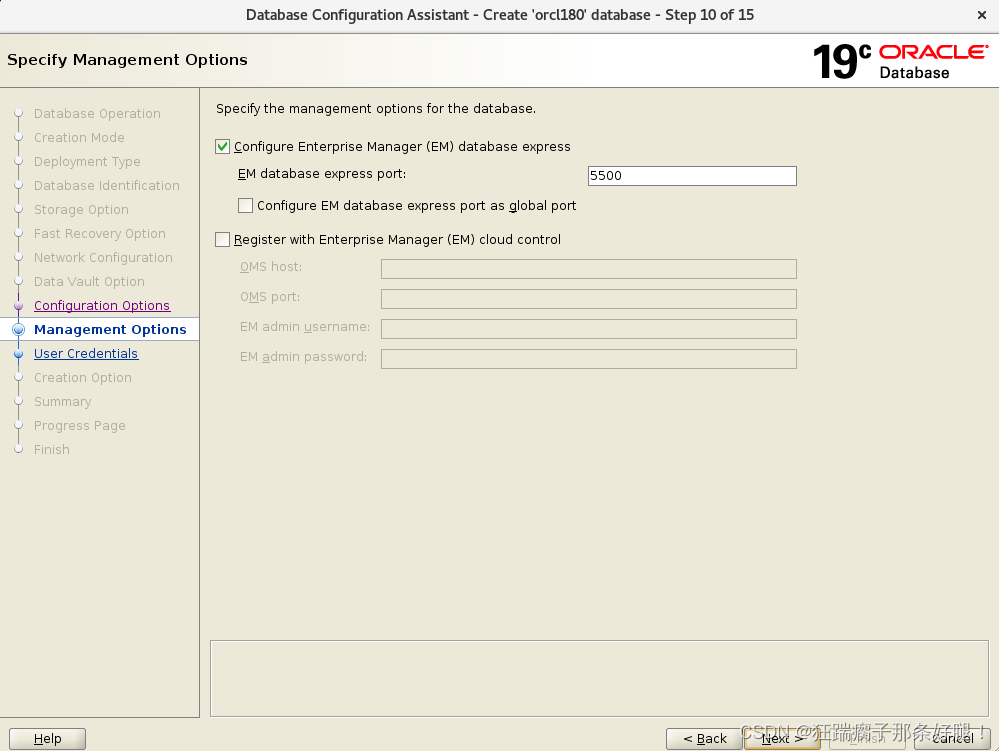This screenshot has width=999, height=751.
Task: Click the Data Vault Option step label
Action: (89, 282)
